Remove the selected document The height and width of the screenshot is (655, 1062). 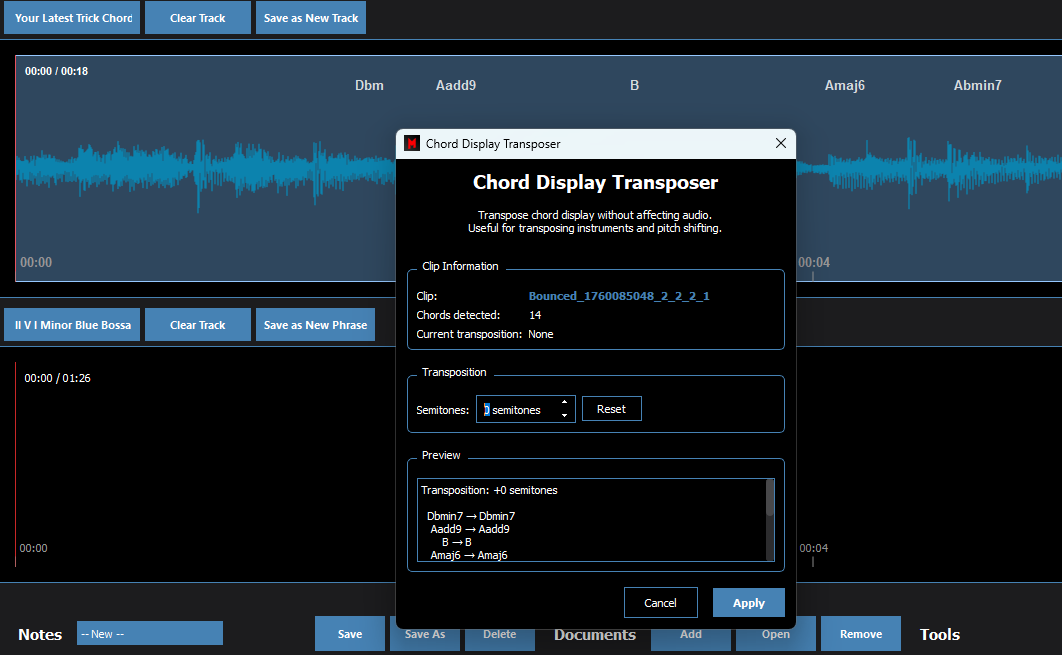(x=860, y=634)
